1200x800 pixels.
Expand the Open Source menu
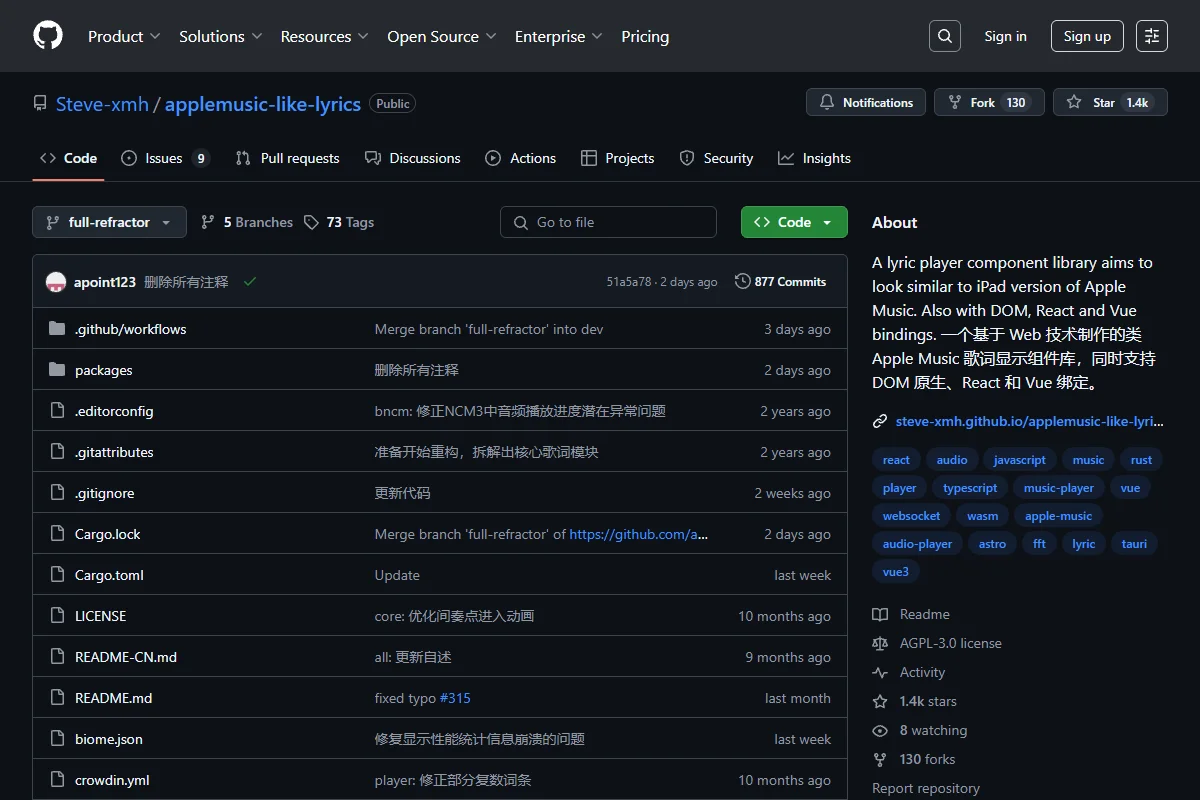442,36
